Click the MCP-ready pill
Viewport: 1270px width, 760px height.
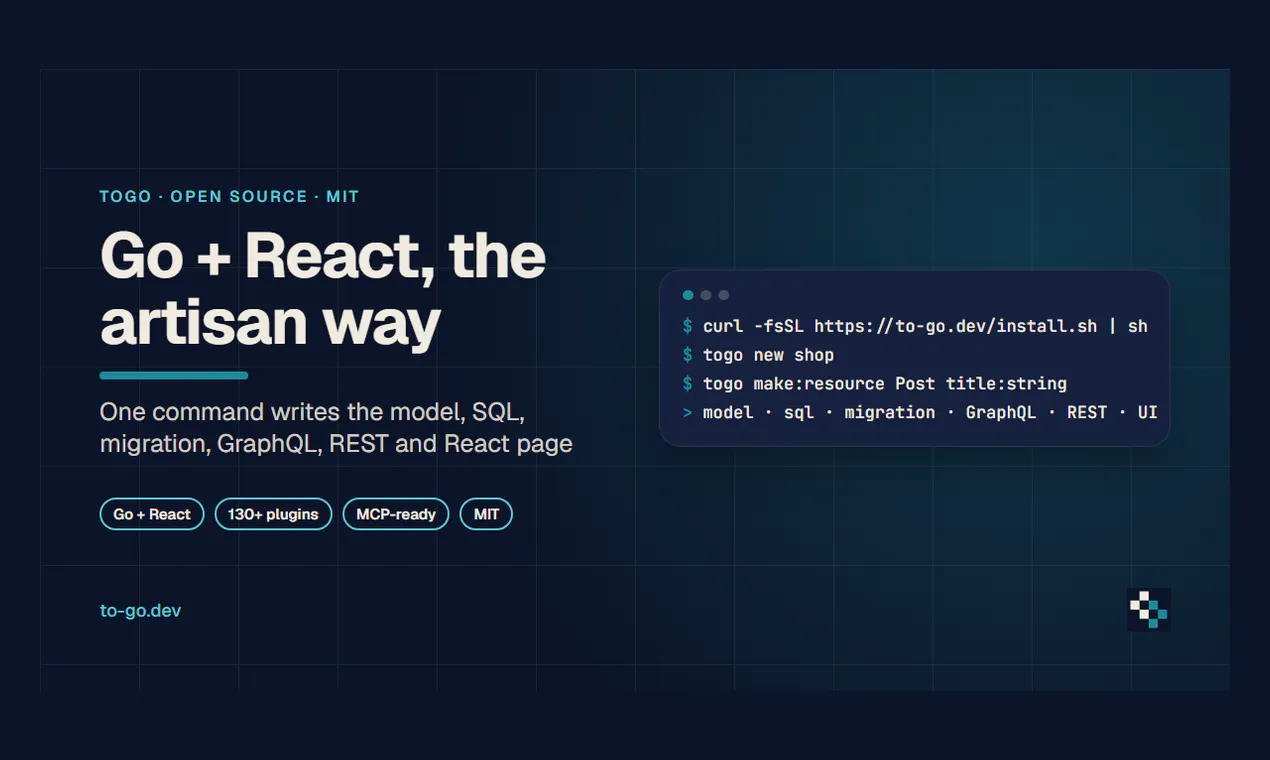pyautogui.click(x=396, y=514)
